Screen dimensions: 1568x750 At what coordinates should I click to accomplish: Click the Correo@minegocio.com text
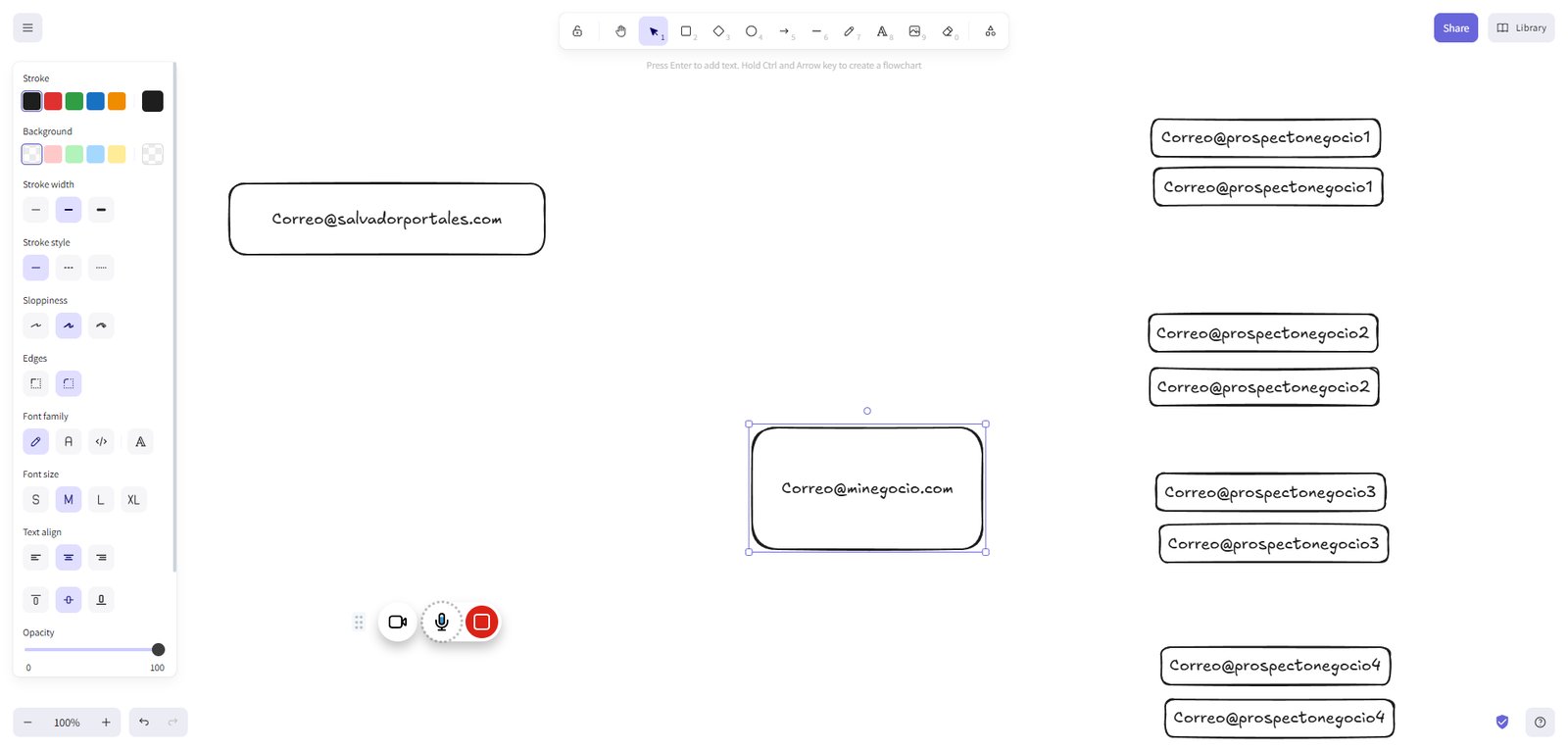(x=867, y=488)
